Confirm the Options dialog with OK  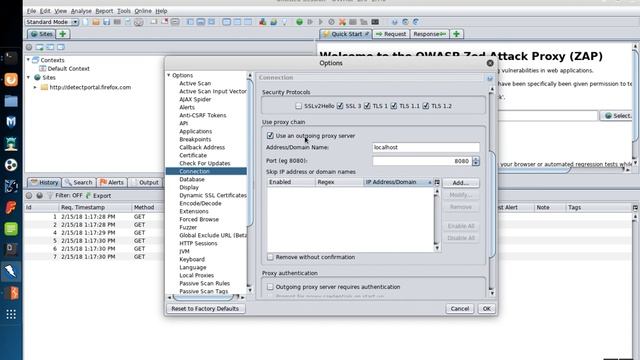coord(487,309)
